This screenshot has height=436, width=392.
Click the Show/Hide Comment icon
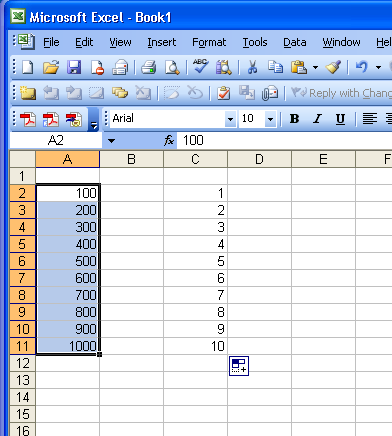[x=96, y=93]
